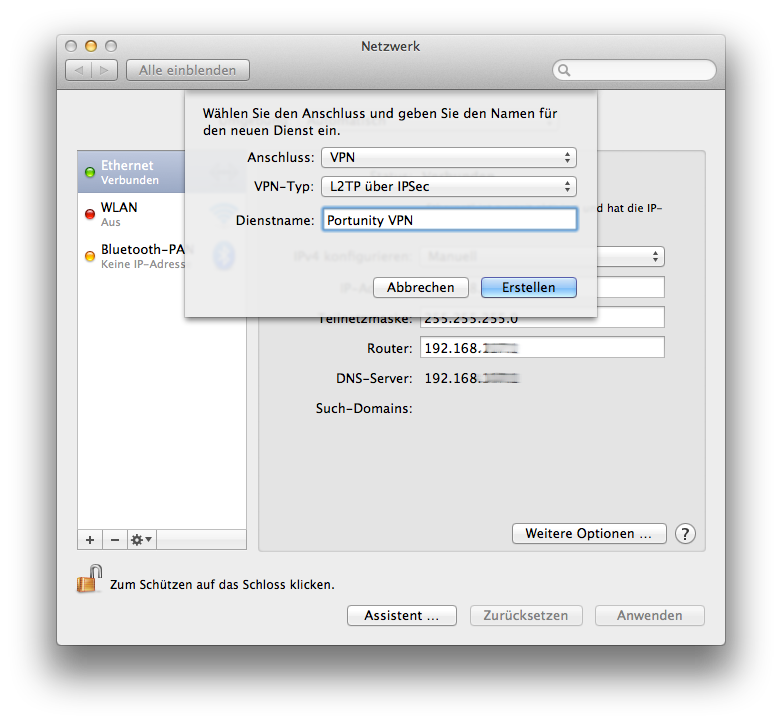
Task: Navigate forward with the right arrow
Action: point(105,70)
